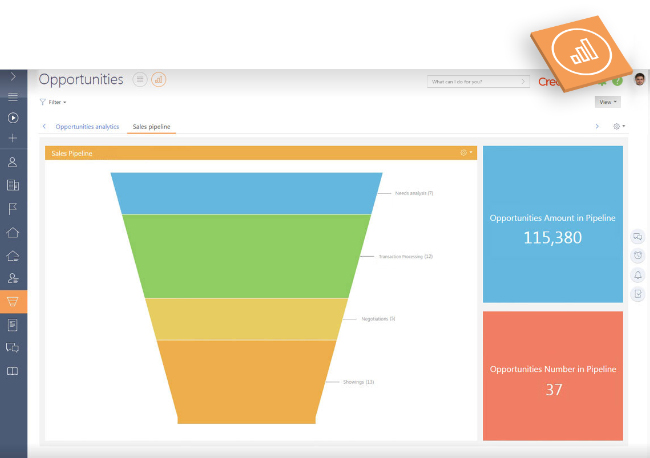
Task: Click the command line search field
Action: pyautogui.click(x=478, y=82)
